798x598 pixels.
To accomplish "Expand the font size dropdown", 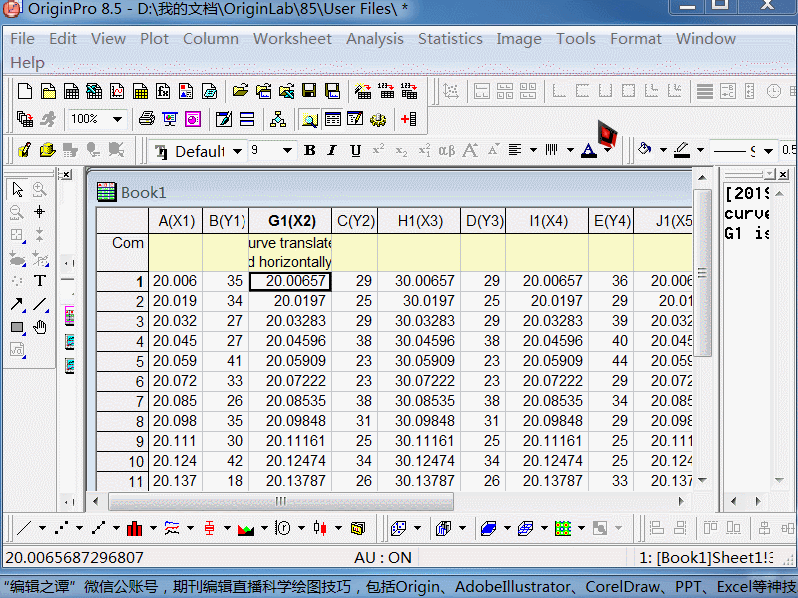I will 287,151.
